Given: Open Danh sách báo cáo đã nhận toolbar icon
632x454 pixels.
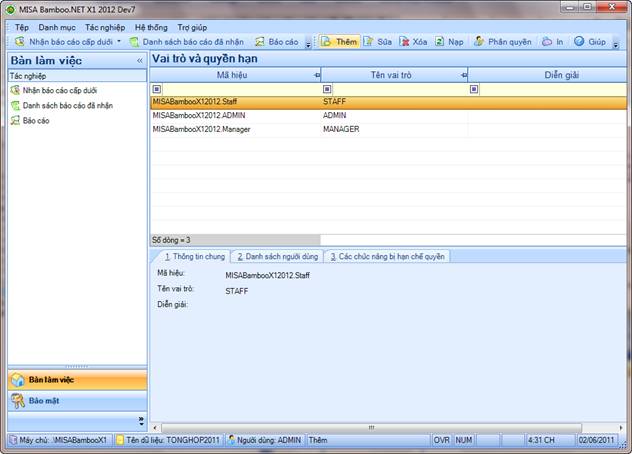Looking at the screenshot, I should [x=134, y=42].
